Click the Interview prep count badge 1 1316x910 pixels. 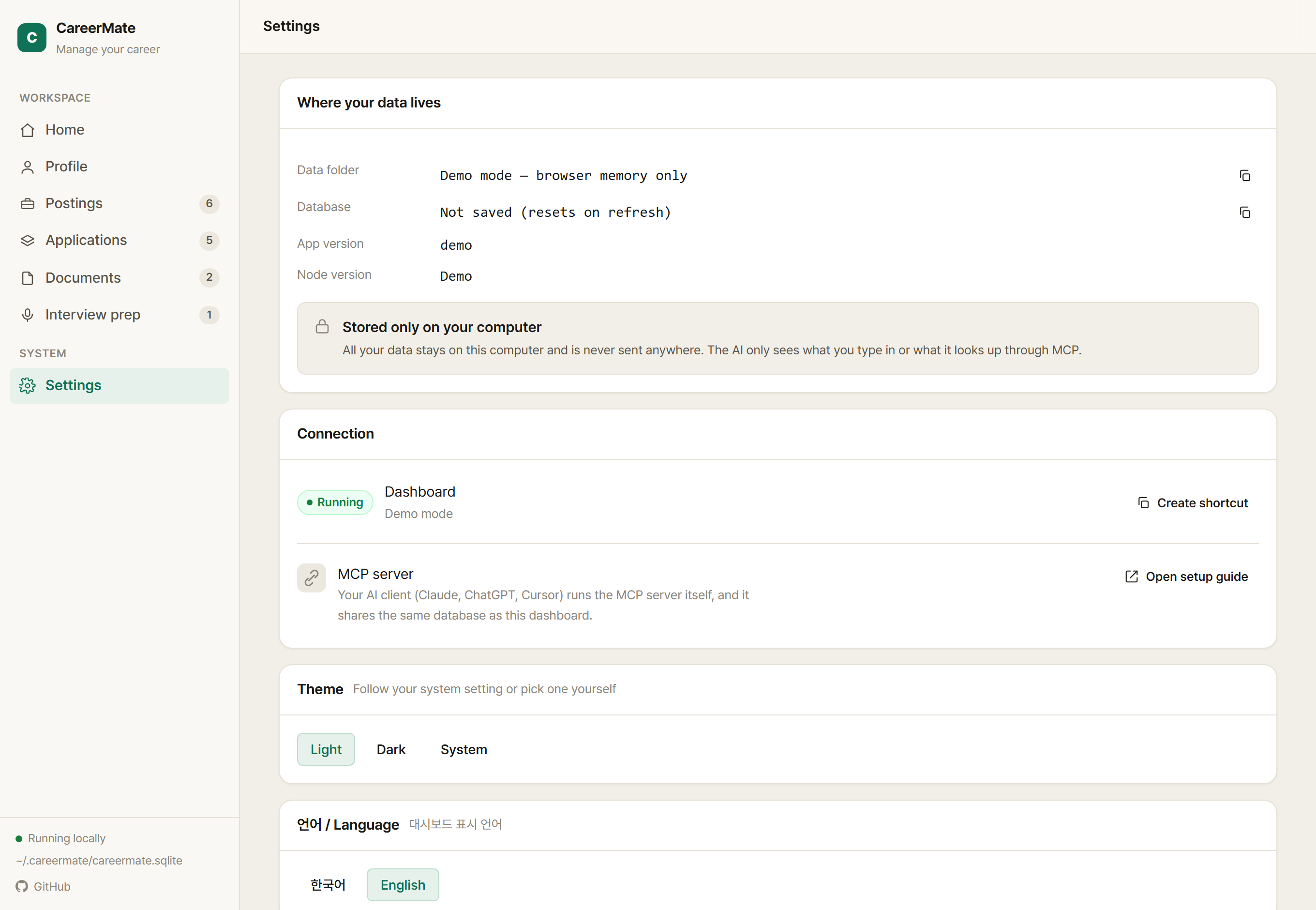pyautogui.click(x=209, y=315)
